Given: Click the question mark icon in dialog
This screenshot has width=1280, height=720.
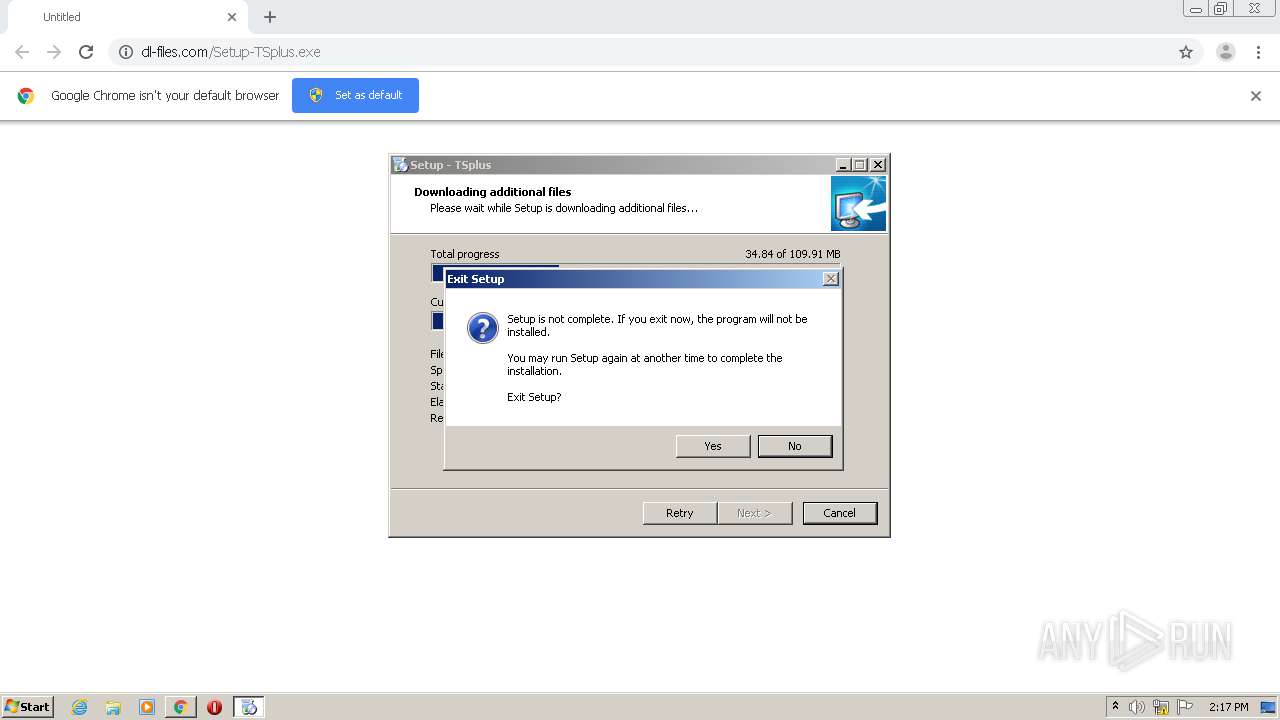Looking at the screenshot, I should [x=483, y=328].
